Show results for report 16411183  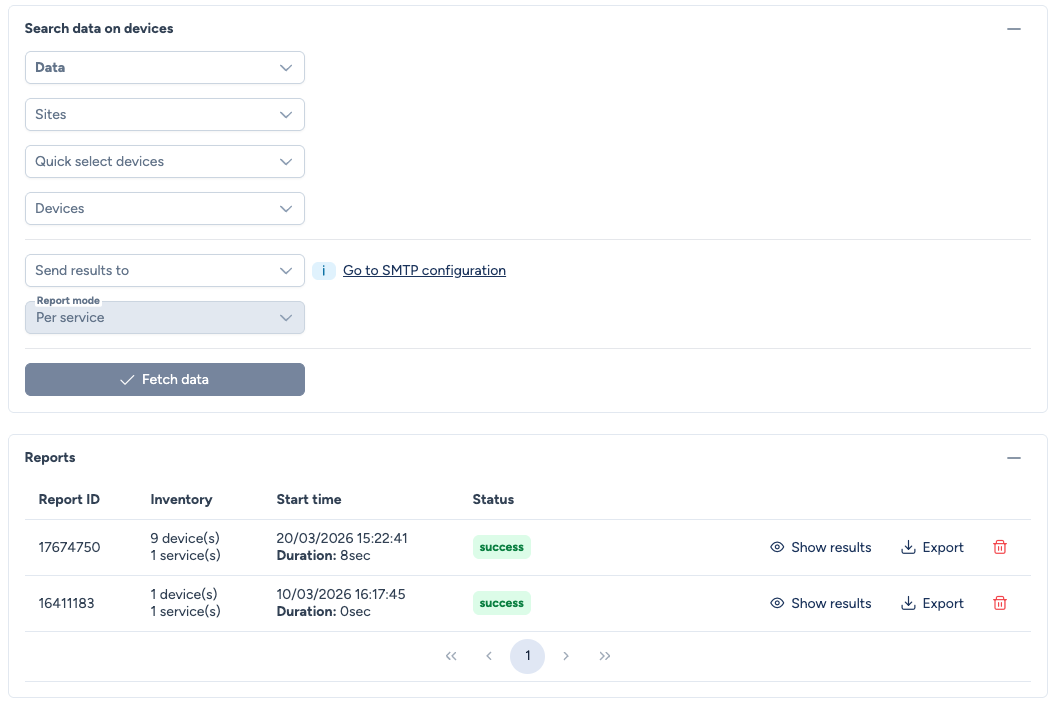pyautogui.click(x=821, y=603)
